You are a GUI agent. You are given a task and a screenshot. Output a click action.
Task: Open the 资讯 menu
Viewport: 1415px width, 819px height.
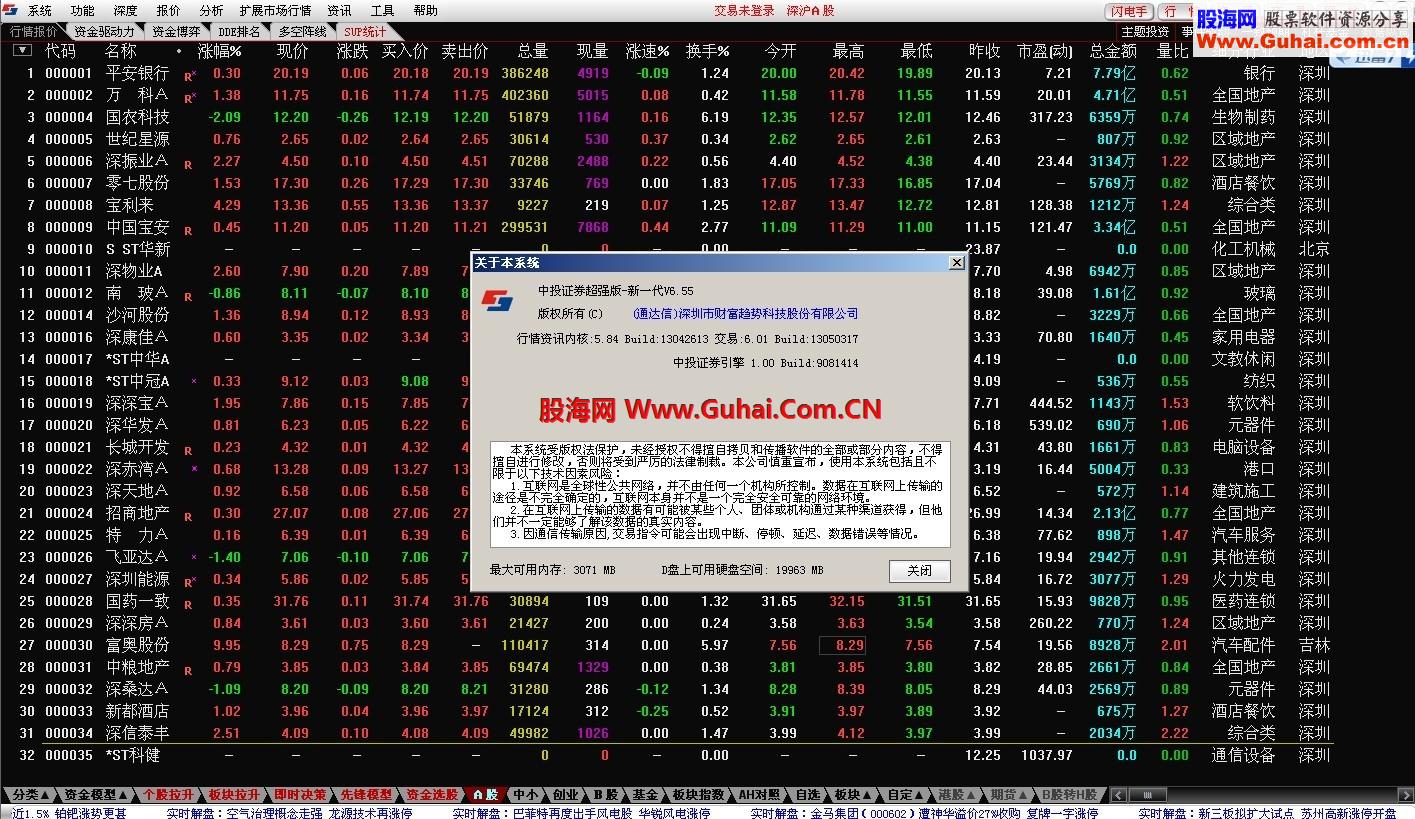(340, 11)
